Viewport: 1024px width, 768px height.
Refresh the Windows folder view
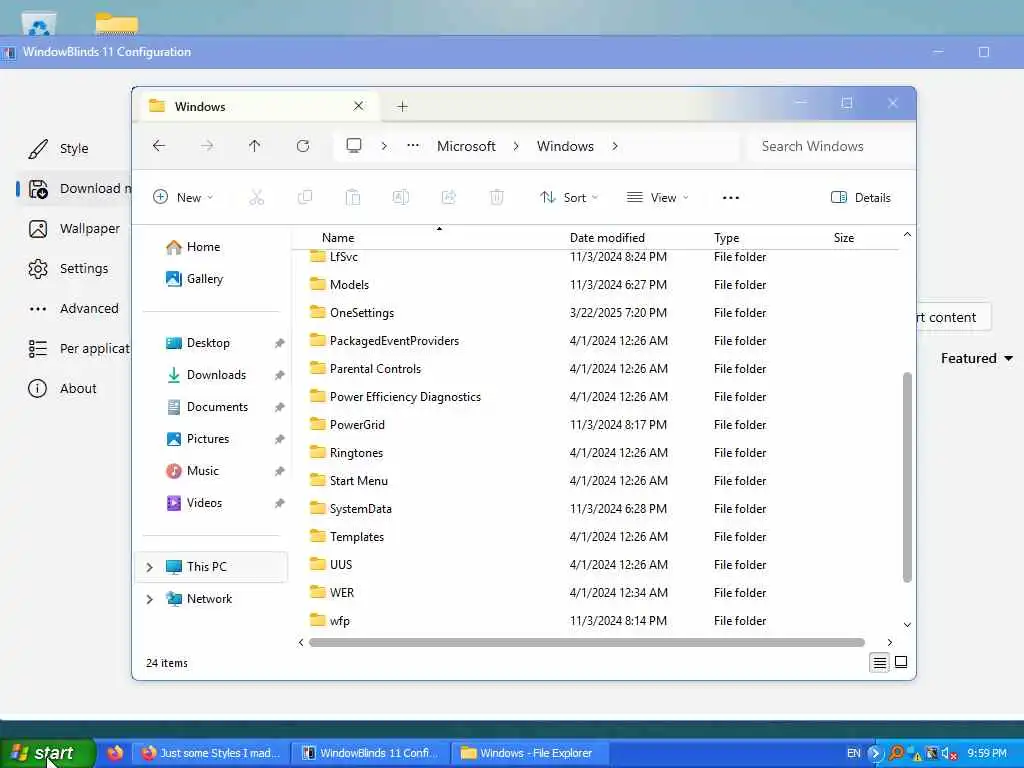point(303,146)
